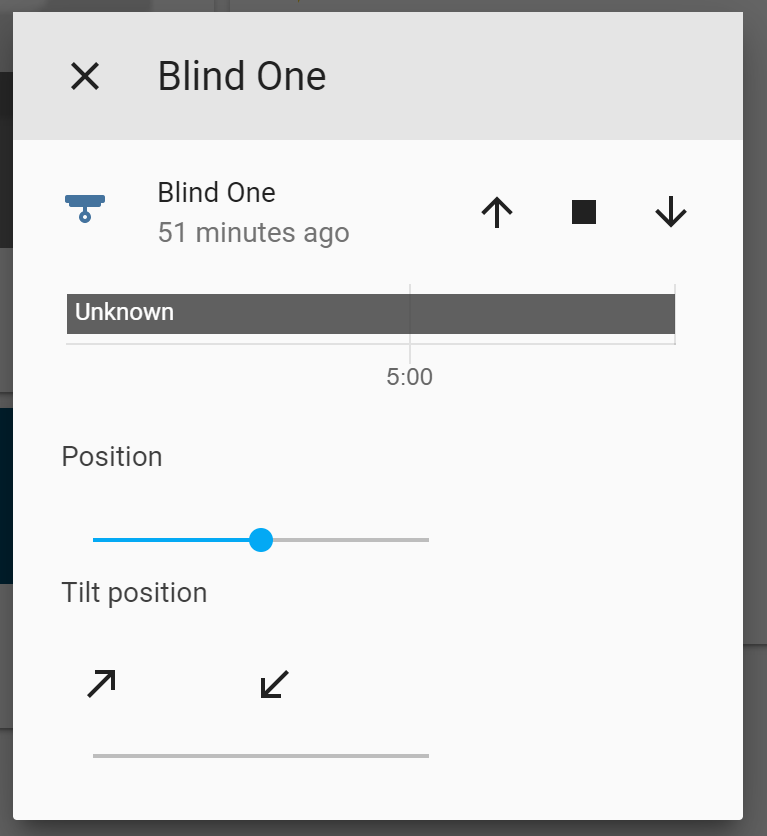Open the tilt with the up-right arrow
767x836 pixels.
pos(101,684)
